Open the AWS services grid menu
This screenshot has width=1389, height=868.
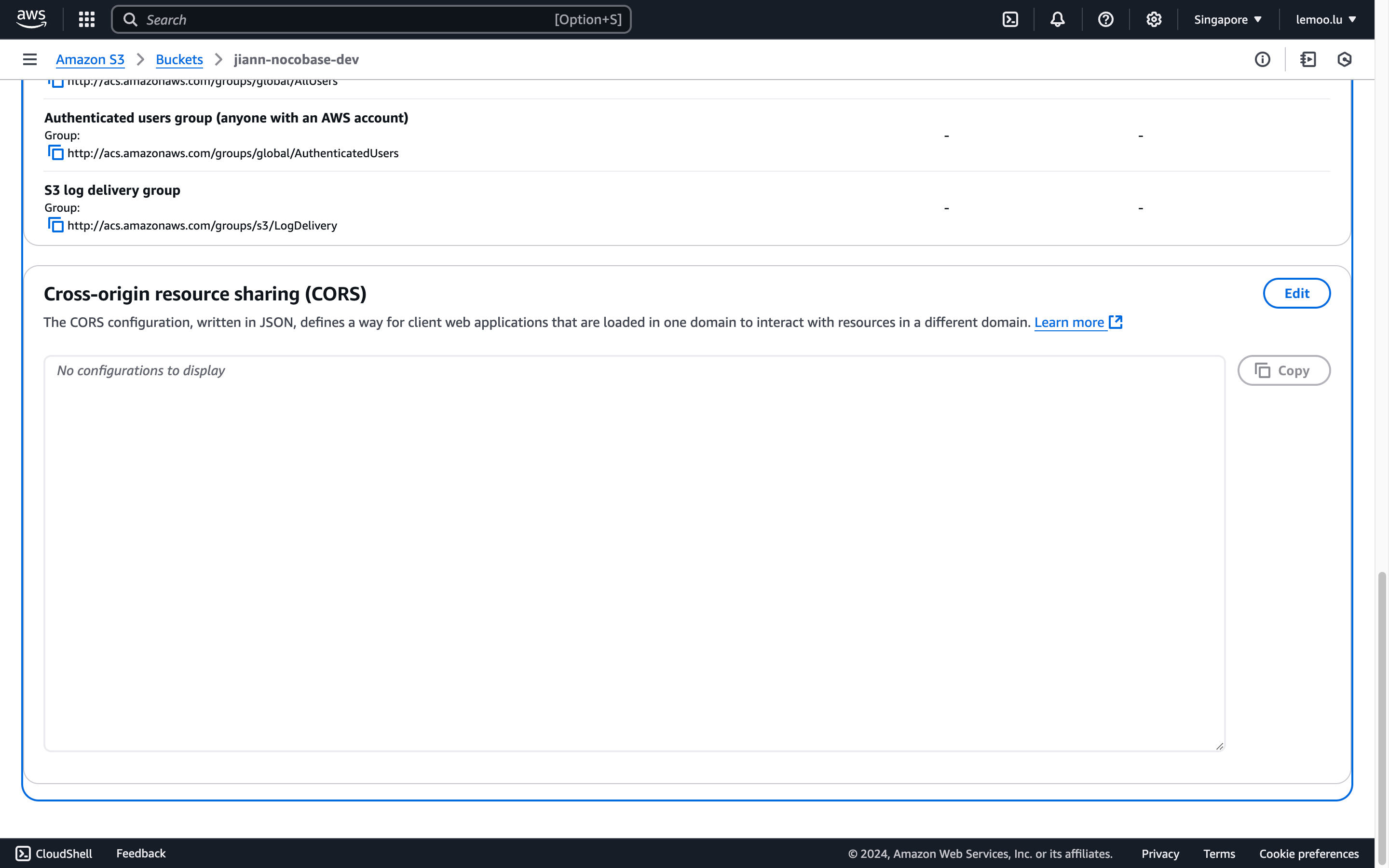(x=87, y=19)
